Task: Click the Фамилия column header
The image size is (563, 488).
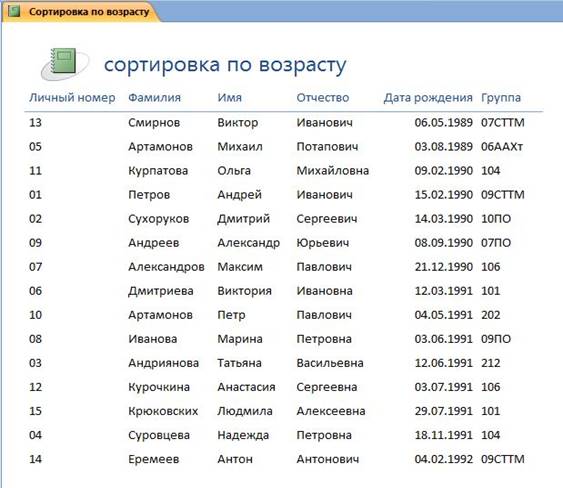Action: pyautogui.click(x=154, y=98)
